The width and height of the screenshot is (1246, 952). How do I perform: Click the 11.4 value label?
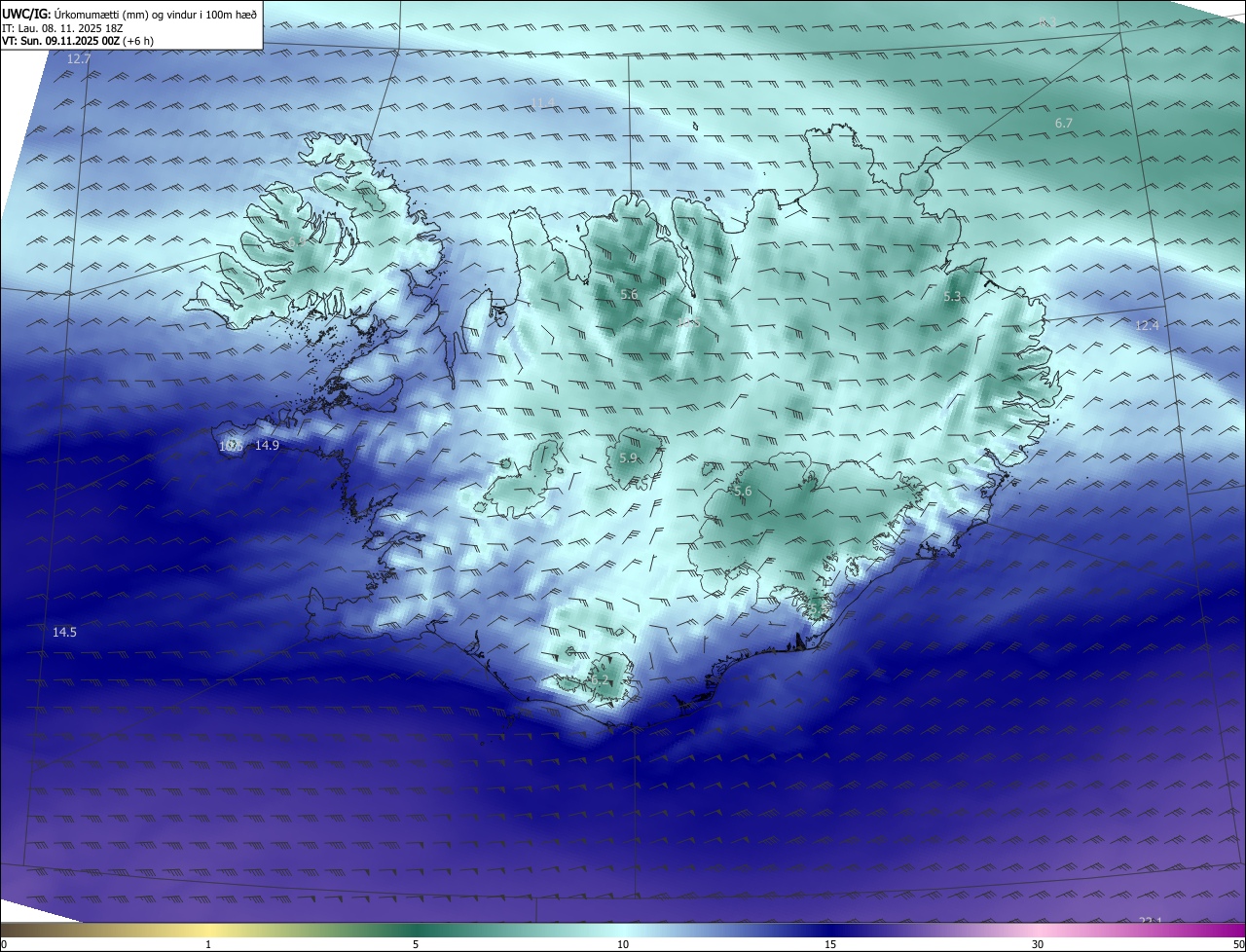coord(542,103)
